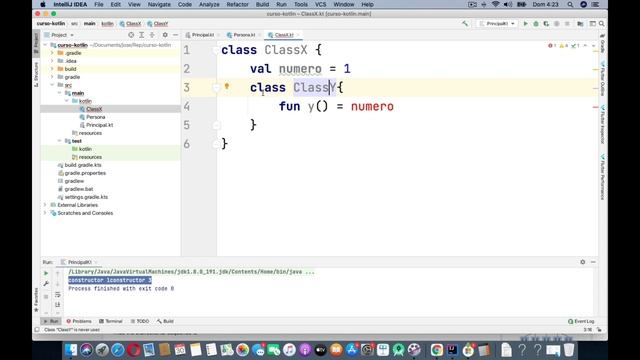Start debugging with the bug icon
The image size is (640, 360).
[536, 24]
